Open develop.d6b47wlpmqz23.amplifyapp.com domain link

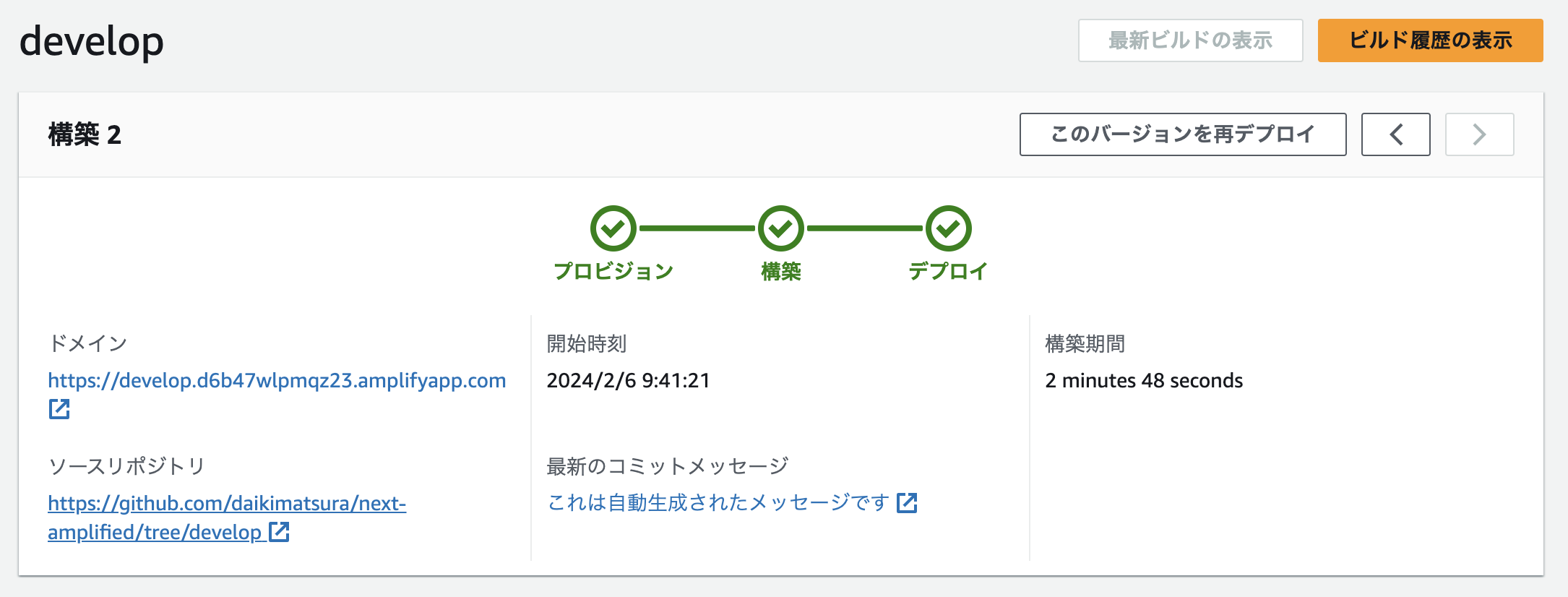pyautogui.click(x=277, y=380)
